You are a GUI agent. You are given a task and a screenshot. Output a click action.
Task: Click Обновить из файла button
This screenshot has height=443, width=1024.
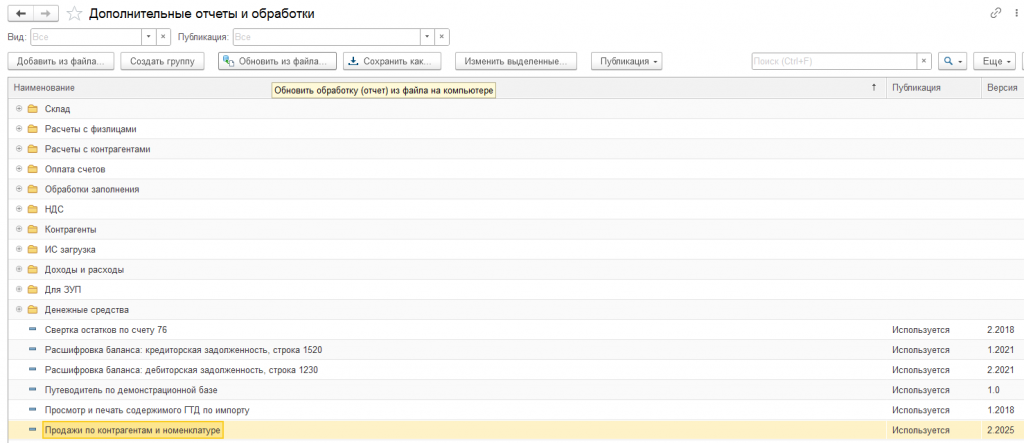pos(277,61)
